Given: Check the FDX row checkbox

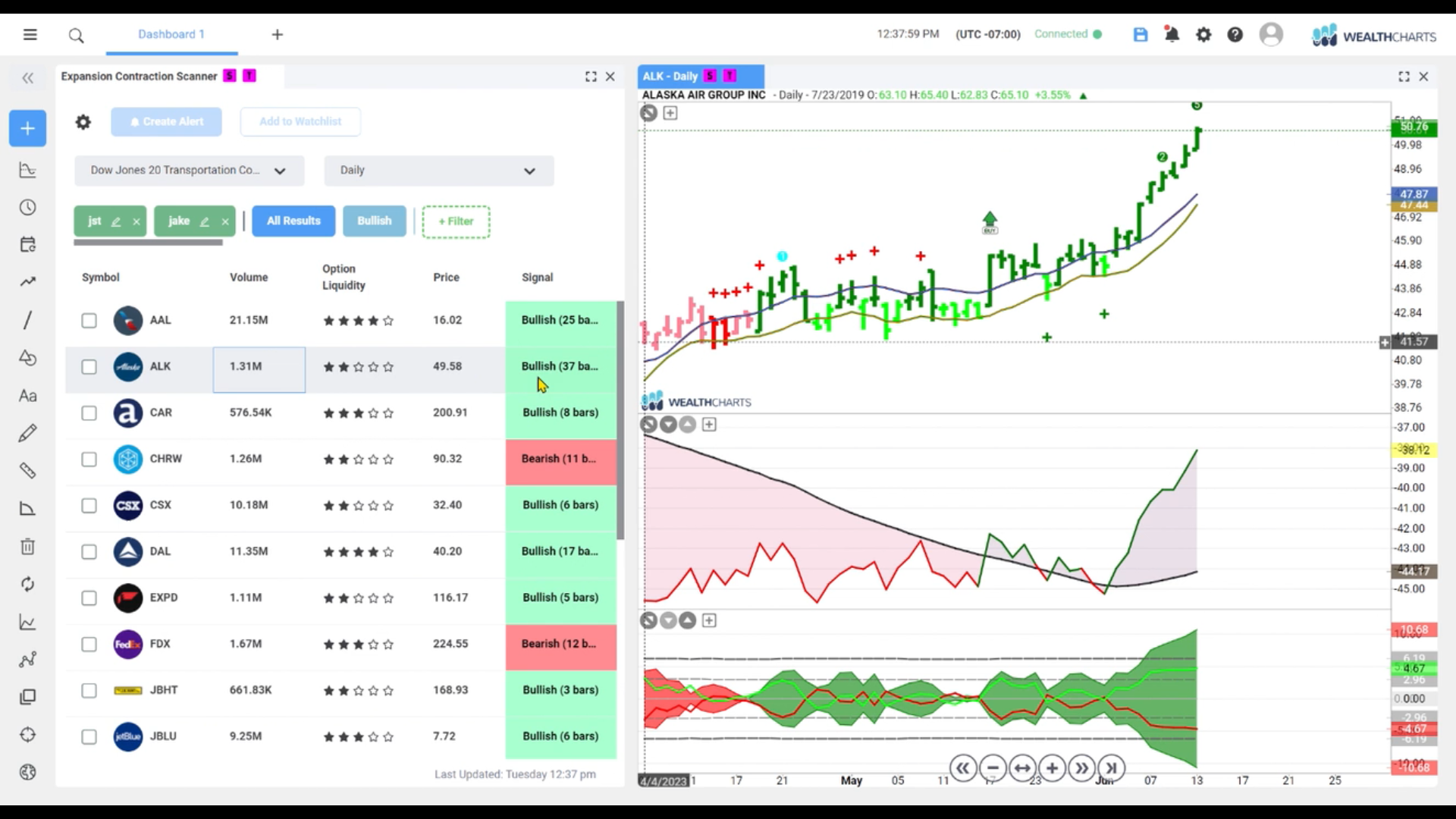Looking at the screenshot, I should 89,645.
